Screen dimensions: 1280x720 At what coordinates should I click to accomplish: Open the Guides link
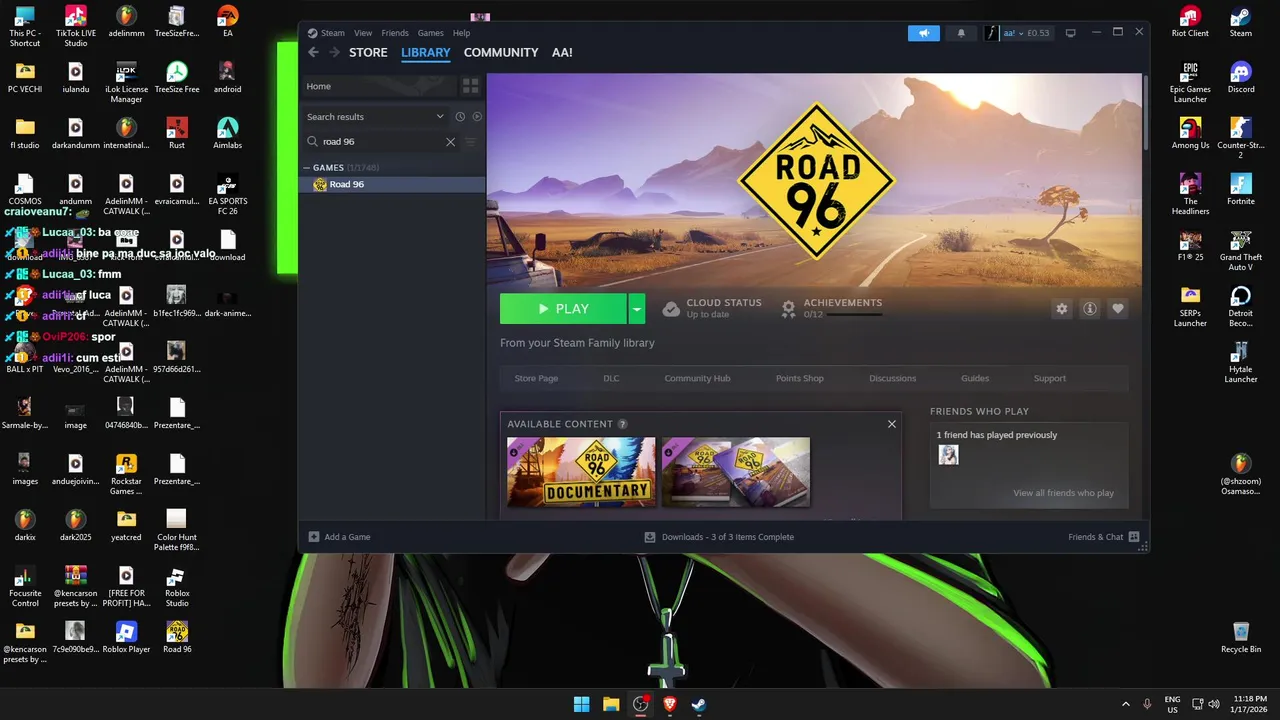(x=975, y=378)
